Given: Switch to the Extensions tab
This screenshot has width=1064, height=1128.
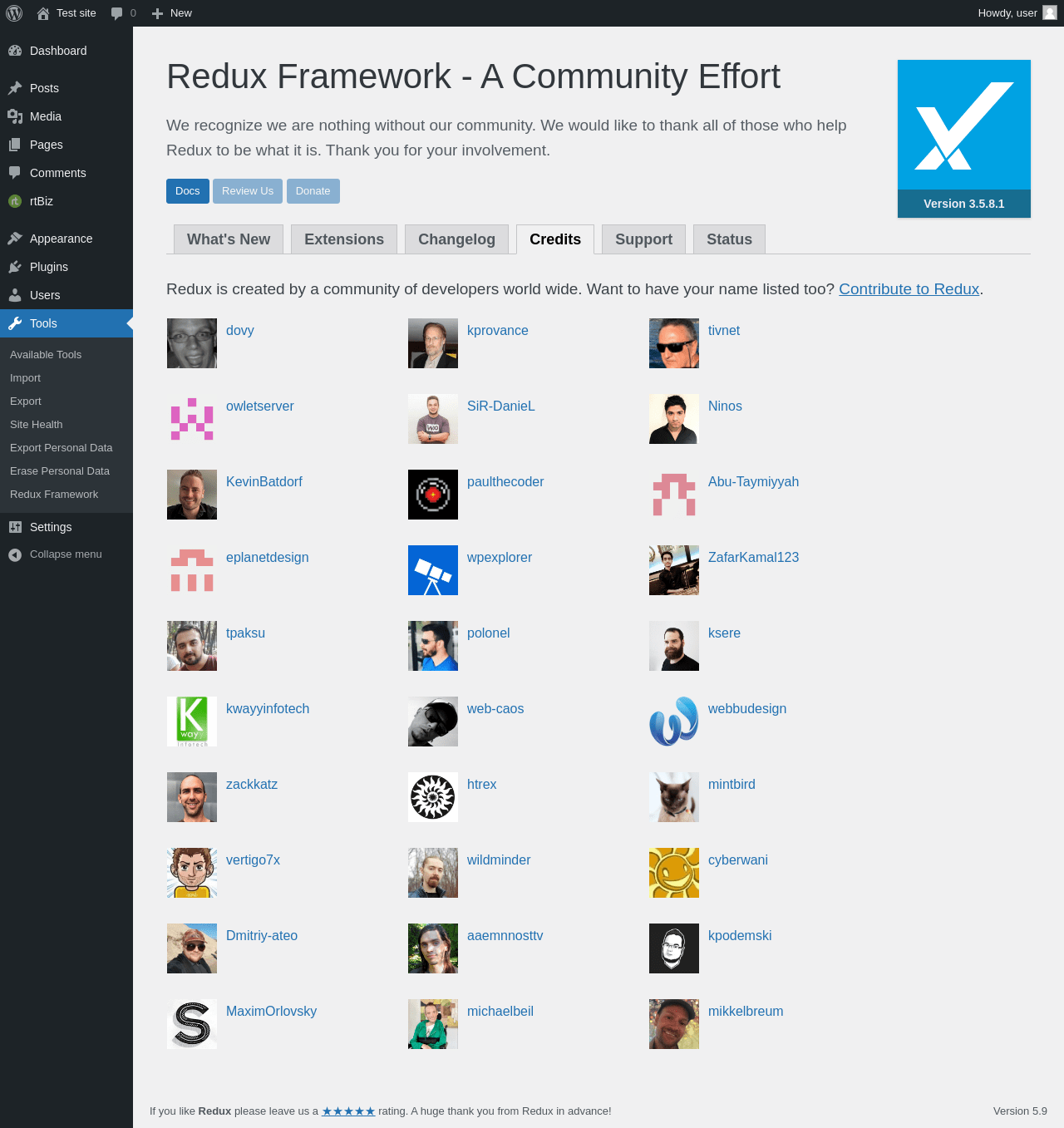Looking at the screenshot, I should point(344,239).
